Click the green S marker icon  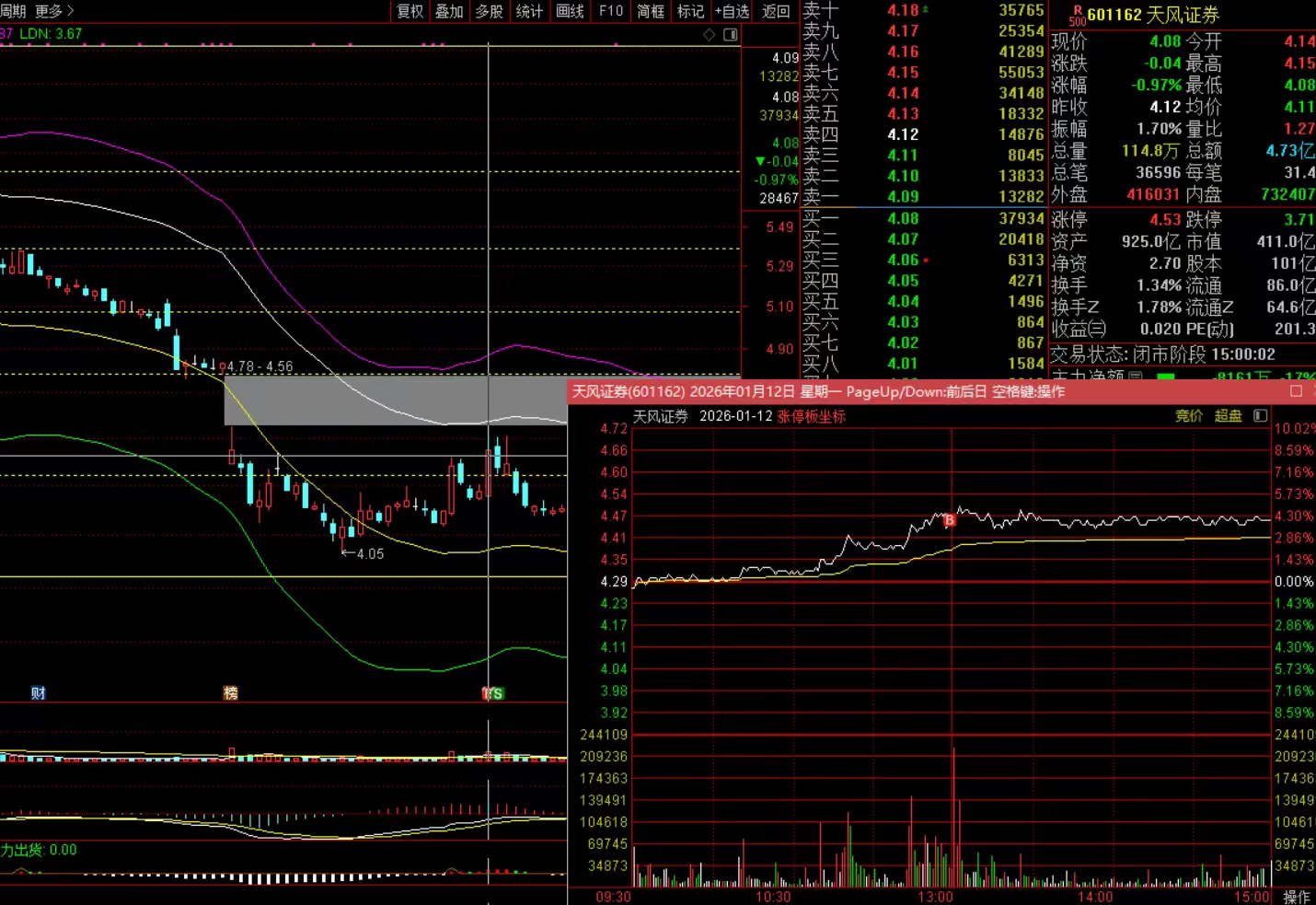497,693
